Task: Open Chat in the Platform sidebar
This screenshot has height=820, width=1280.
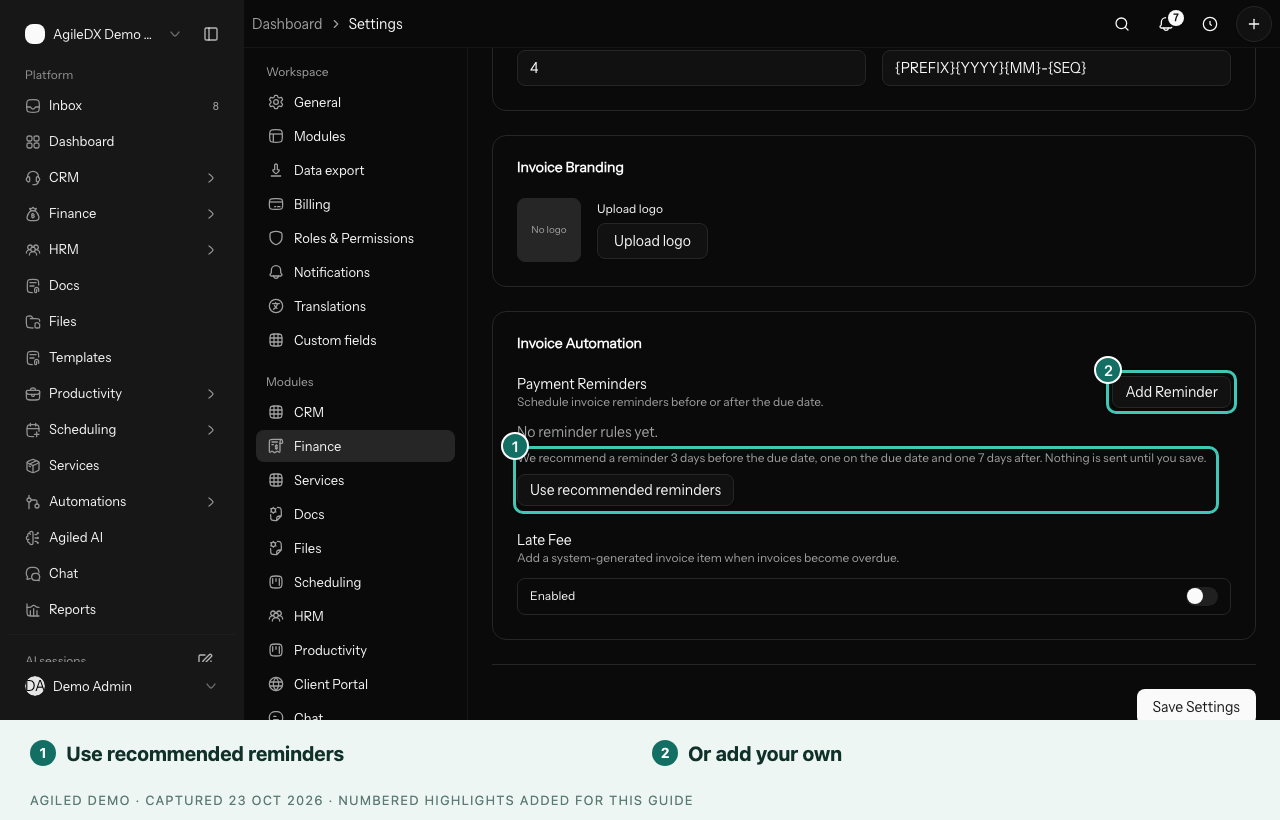Action: click(x=121, y=573)
